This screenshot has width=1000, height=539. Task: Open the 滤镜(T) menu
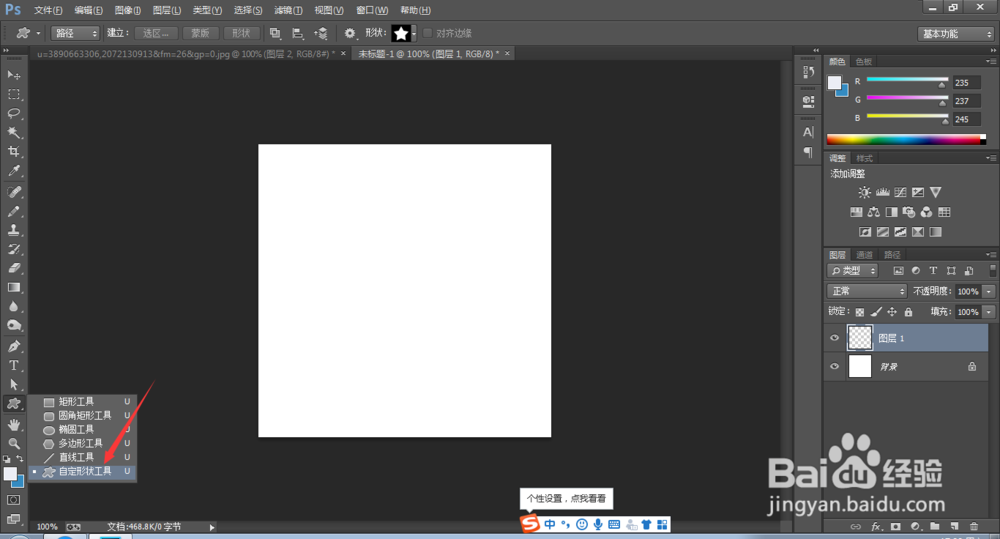tap(288, 10)
